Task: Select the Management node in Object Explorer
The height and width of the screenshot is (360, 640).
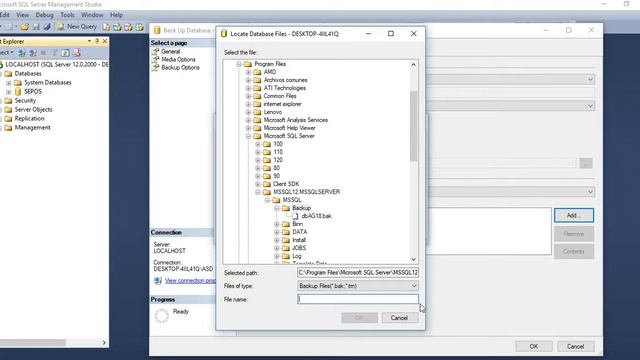Action: pyautogui.click(x=32, y=127)
